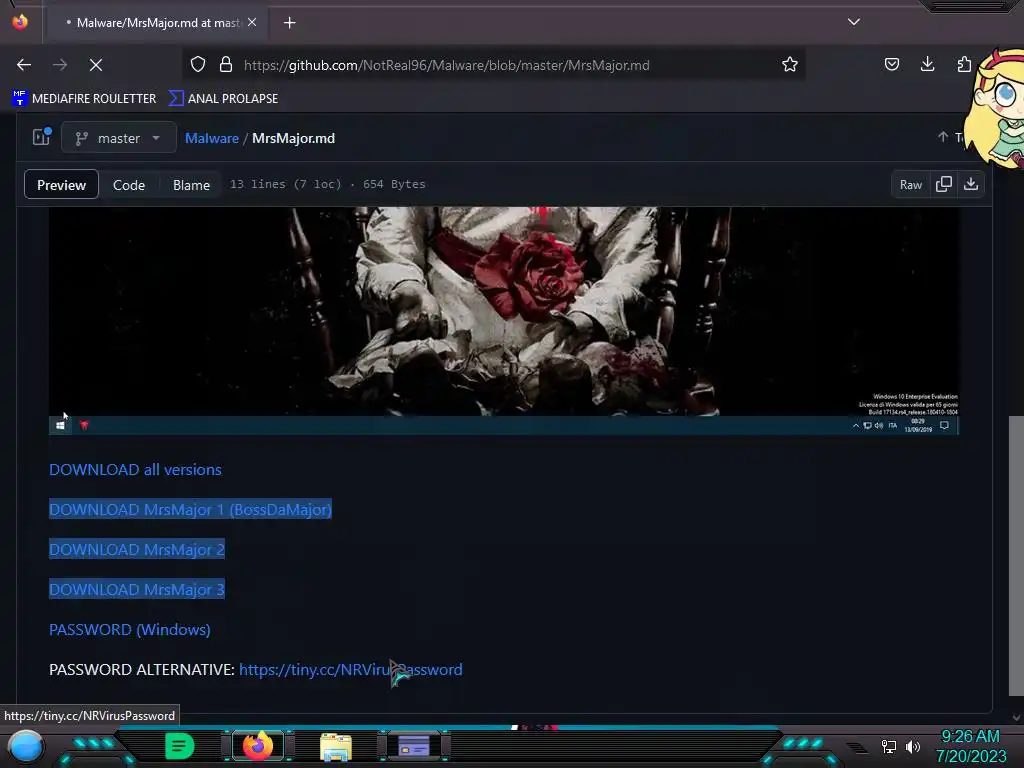Copy raw file contents icon
The image size is (1024, 768).
[944, 185]
